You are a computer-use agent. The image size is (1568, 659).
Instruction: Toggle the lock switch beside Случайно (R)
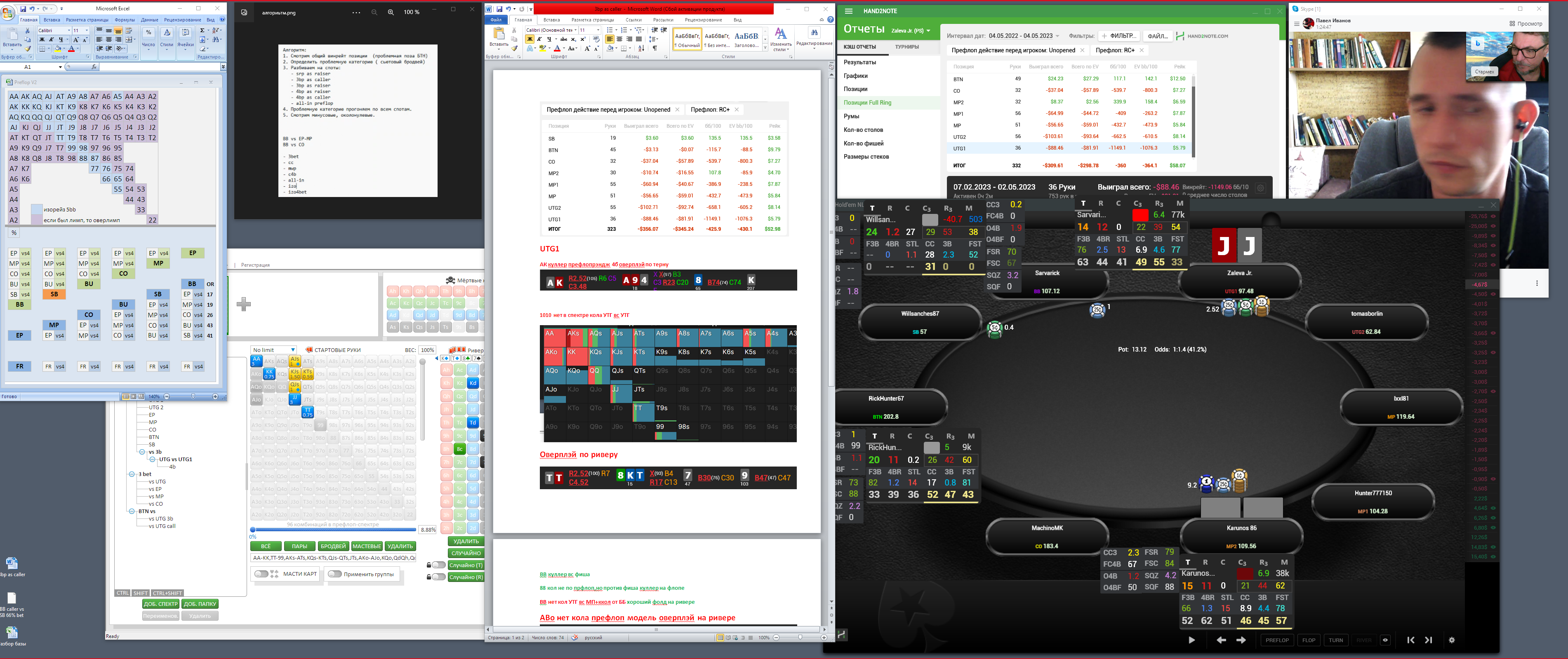coord(438,577)
